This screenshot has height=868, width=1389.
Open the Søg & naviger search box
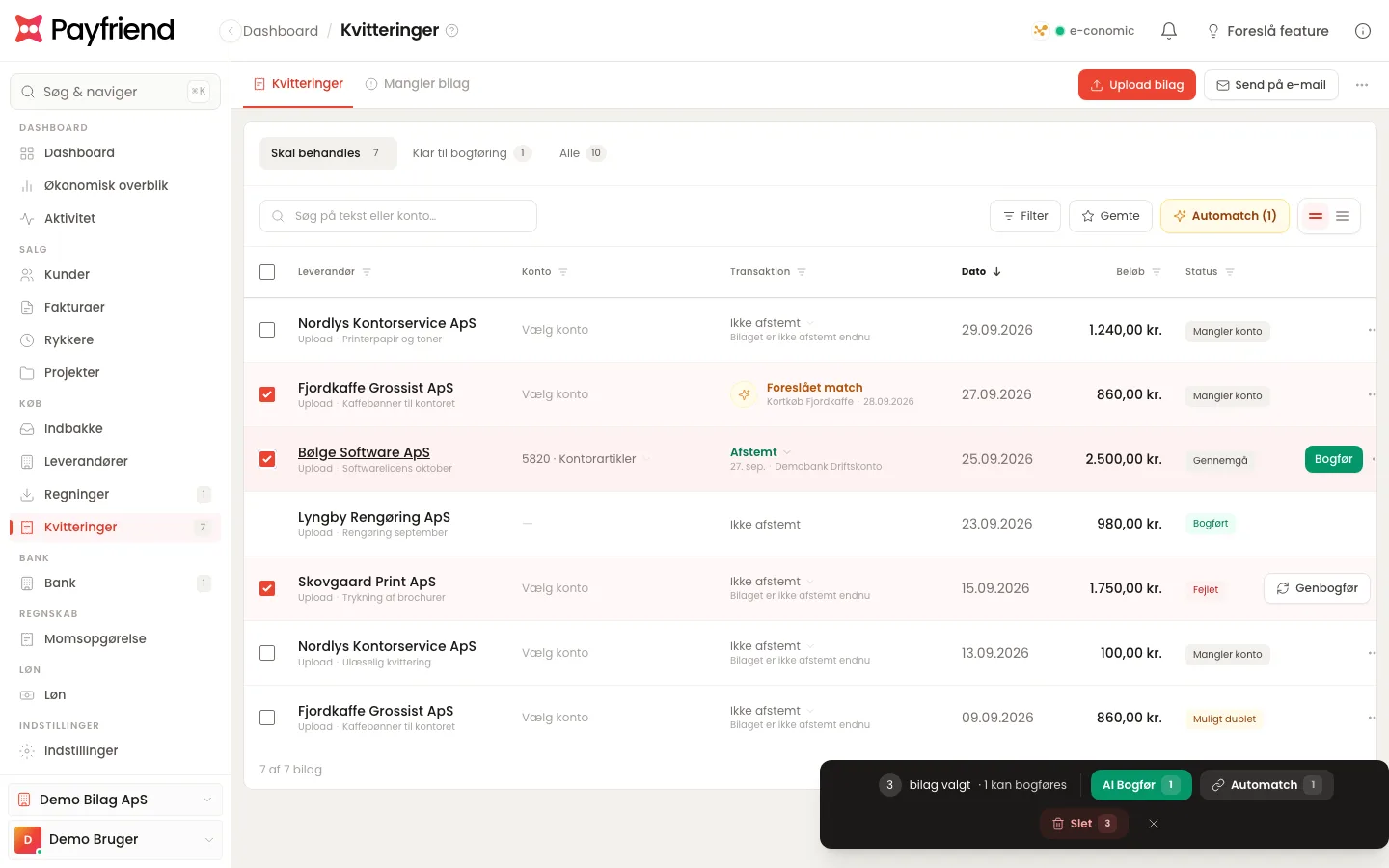(x=116, y=92)
